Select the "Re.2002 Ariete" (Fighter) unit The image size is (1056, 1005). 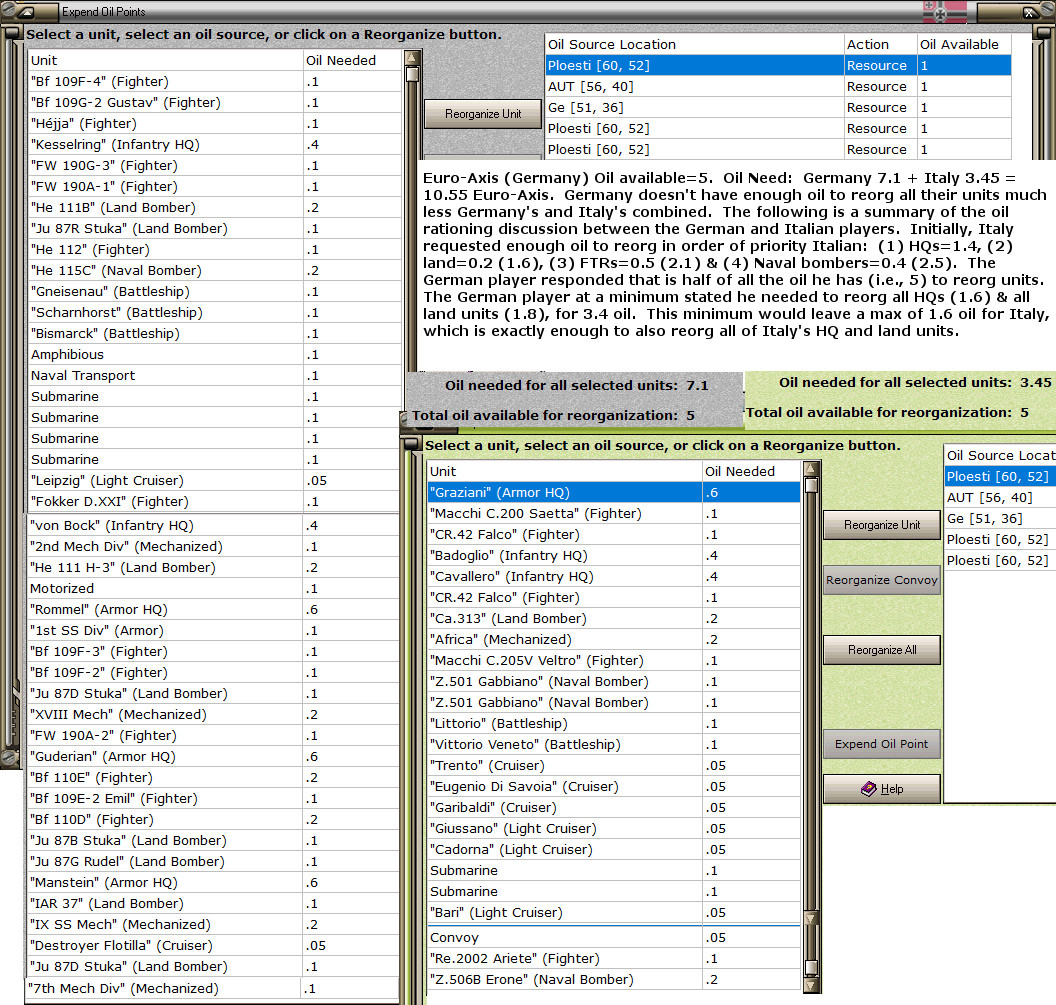click(x=614, y=959)
